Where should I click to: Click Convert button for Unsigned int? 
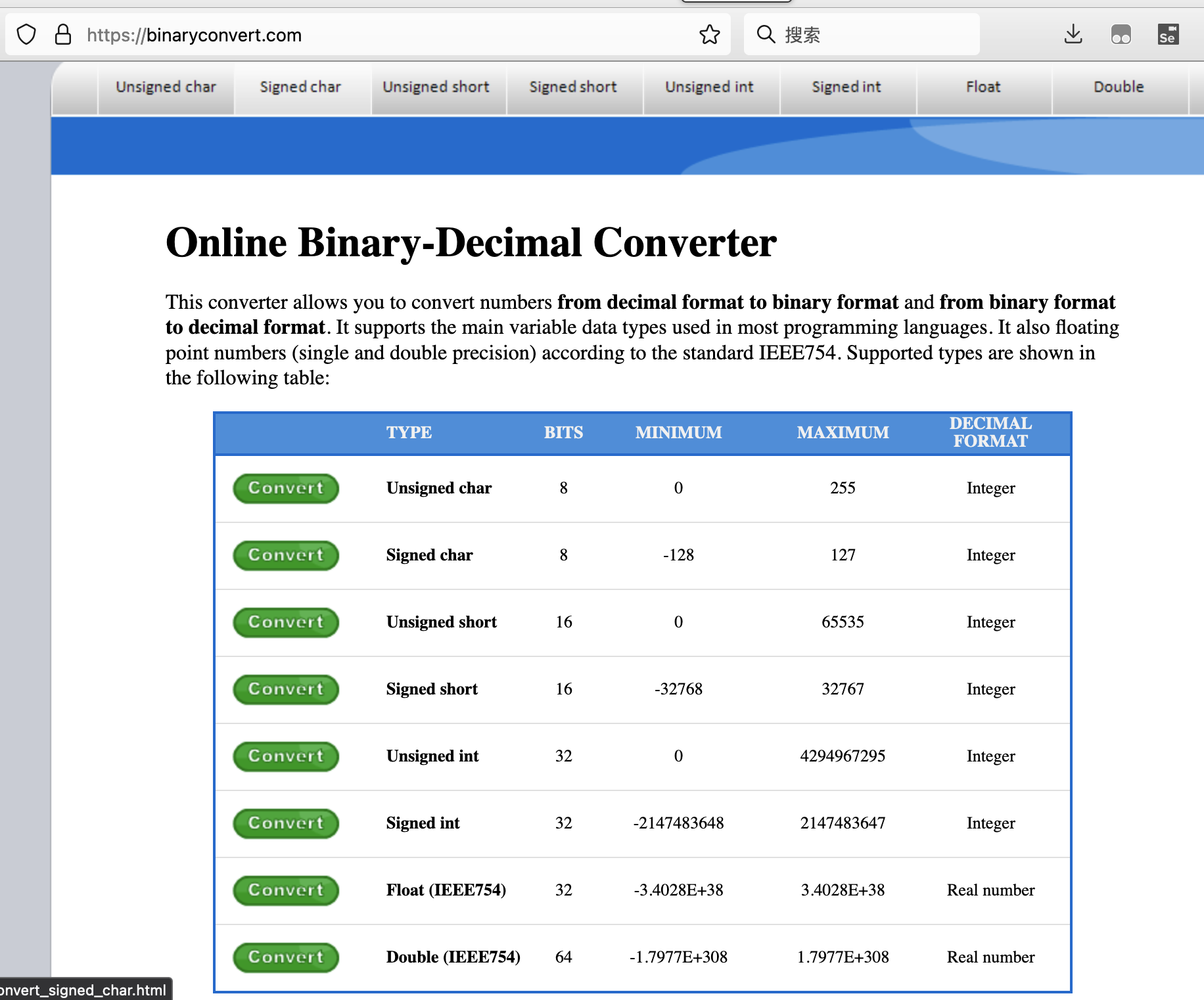coord(286,756)
